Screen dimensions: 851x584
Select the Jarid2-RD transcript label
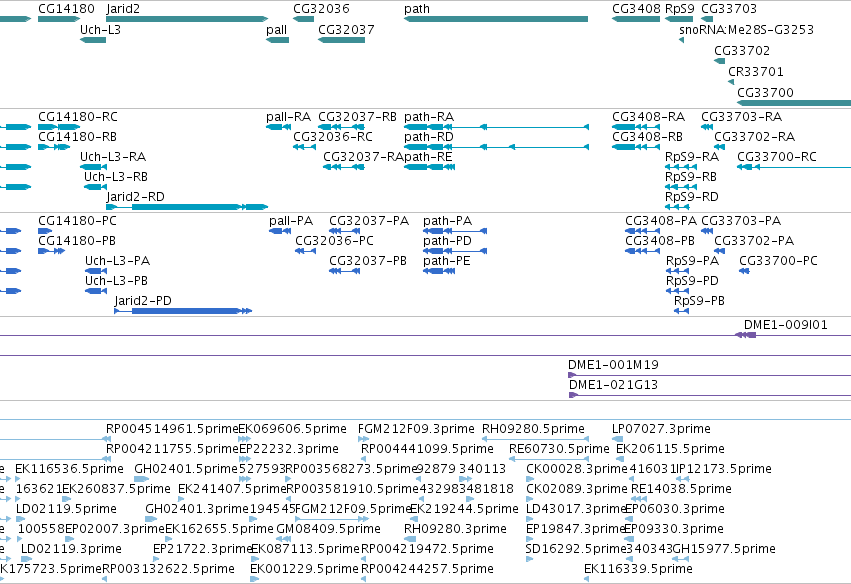click(x=135, y=196)
